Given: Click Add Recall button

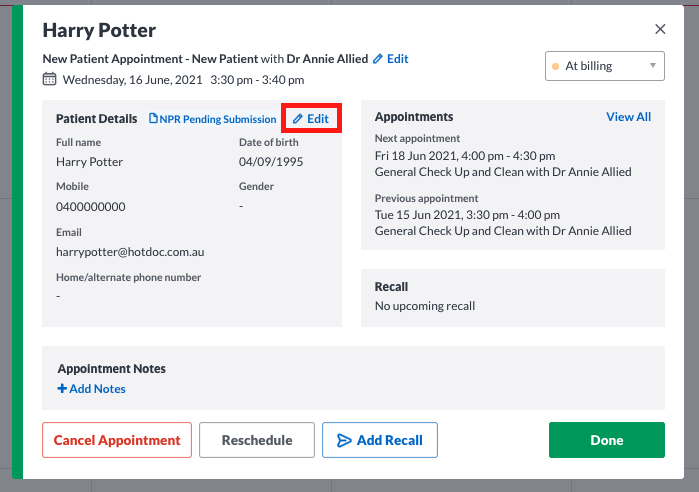Looking at the screenshot, I should pos(380,440).
